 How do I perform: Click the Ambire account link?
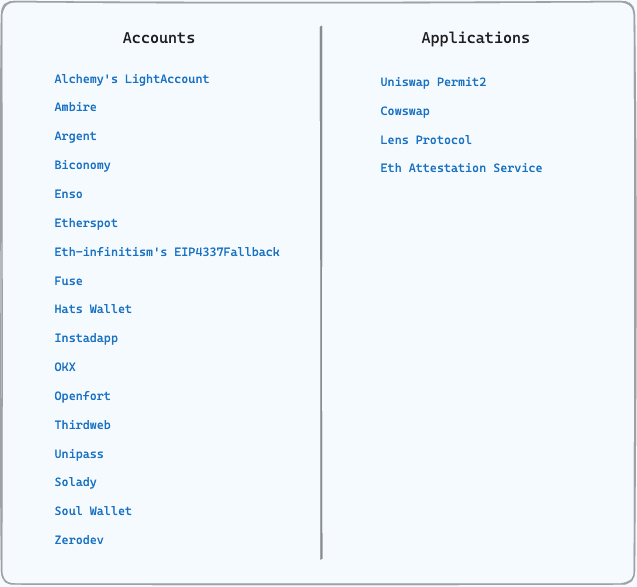75,107
